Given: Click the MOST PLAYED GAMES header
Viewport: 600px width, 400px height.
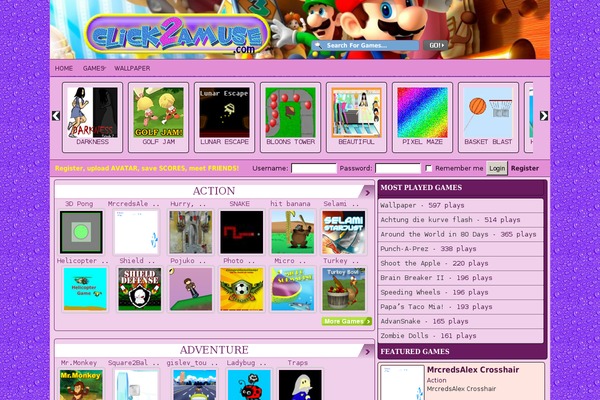Looking at the screenshot, I should pyautogui.click(x=421, y=188).
